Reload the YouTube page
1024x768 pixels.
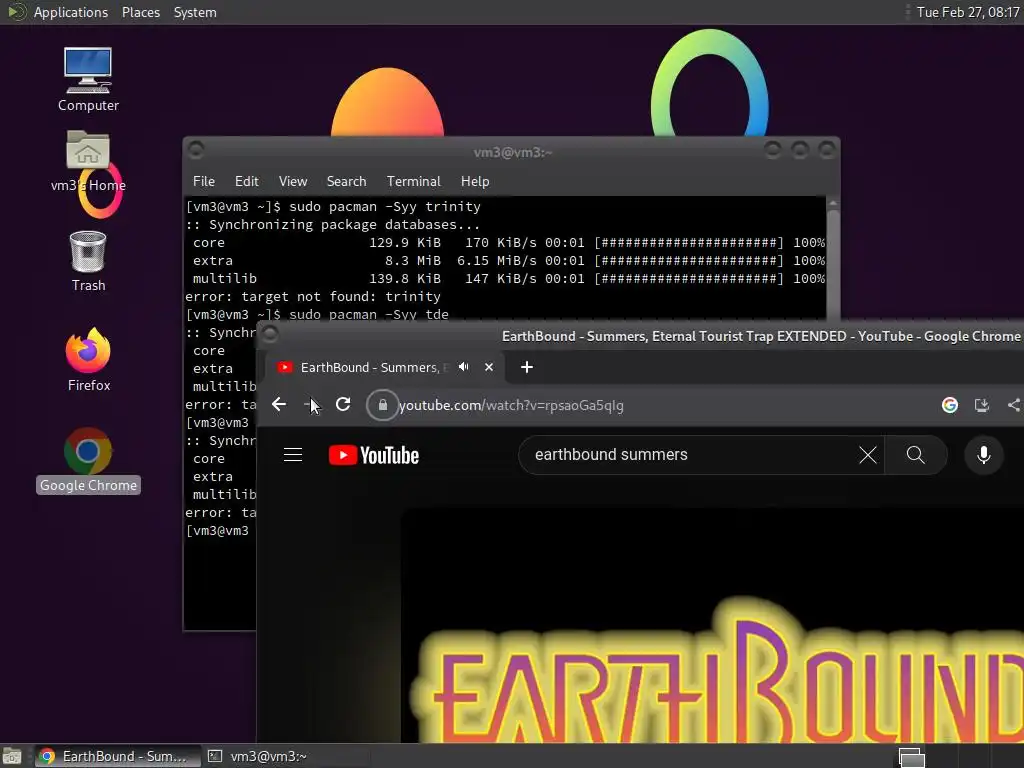tap(343, 405)
